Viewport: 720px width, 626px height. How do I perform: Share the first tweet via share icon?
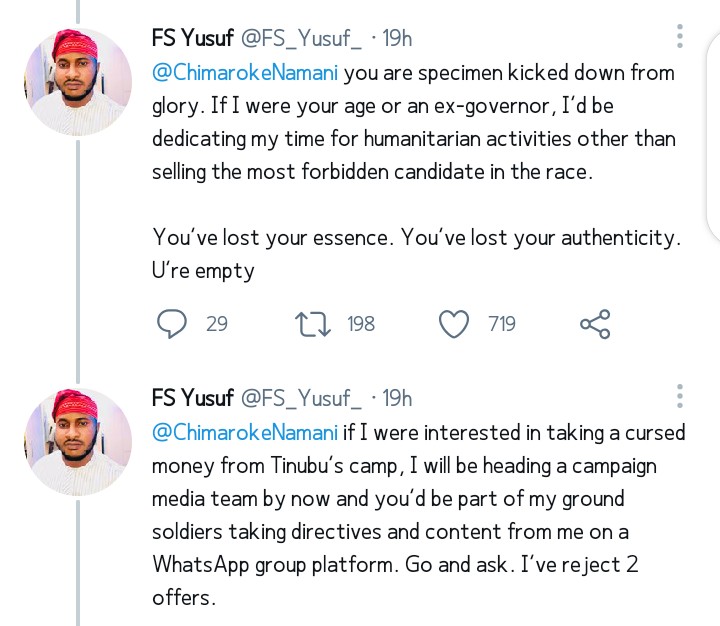(595, 323)
